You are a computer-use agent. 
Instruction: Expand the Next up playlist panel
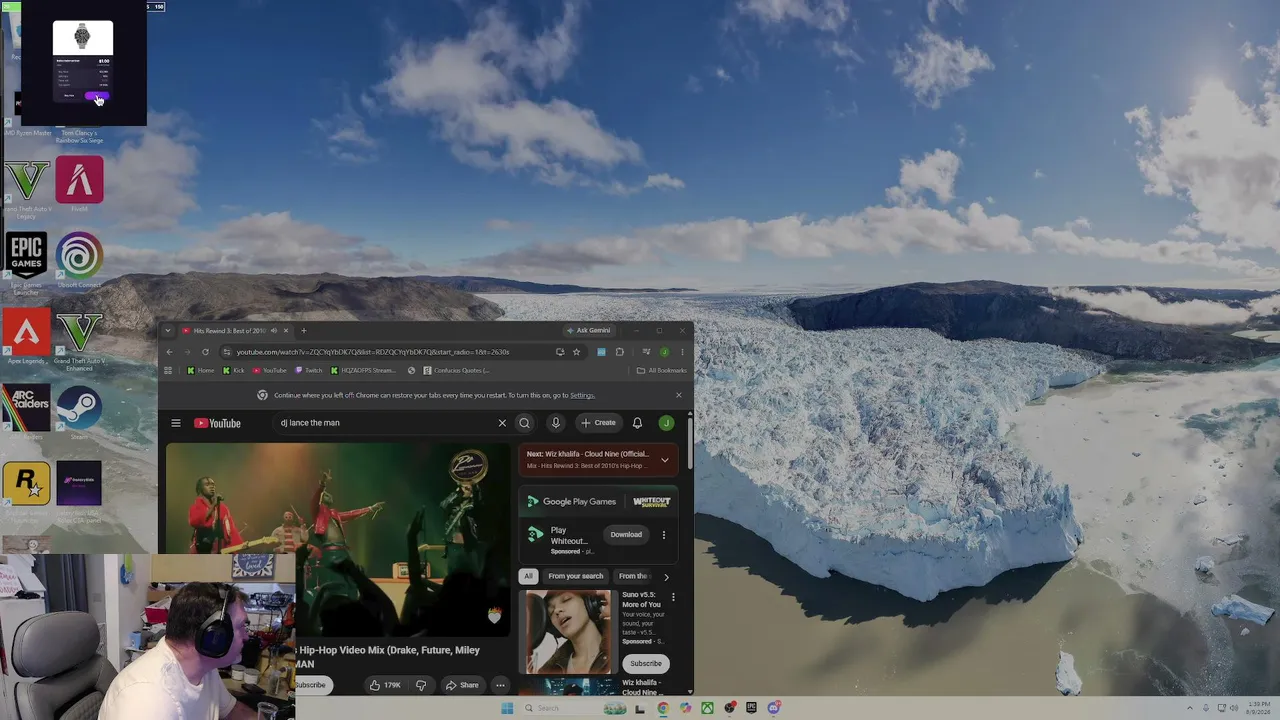pos(664,460)
